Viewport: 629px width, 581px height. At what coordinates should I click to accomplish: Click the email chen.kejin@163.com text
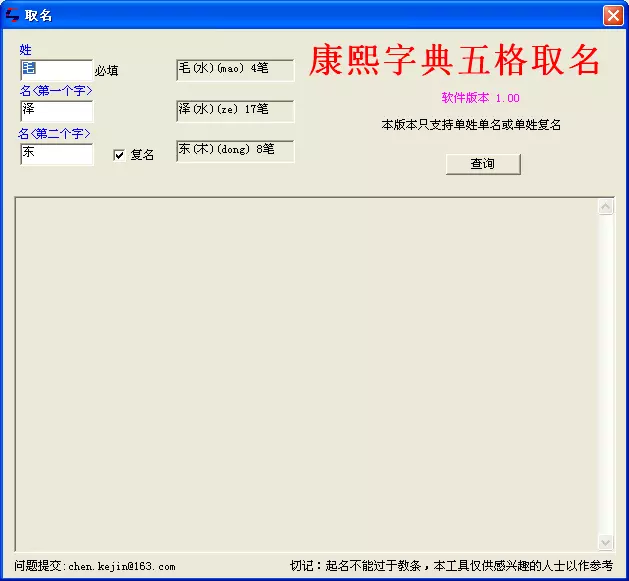coord(122,566)
